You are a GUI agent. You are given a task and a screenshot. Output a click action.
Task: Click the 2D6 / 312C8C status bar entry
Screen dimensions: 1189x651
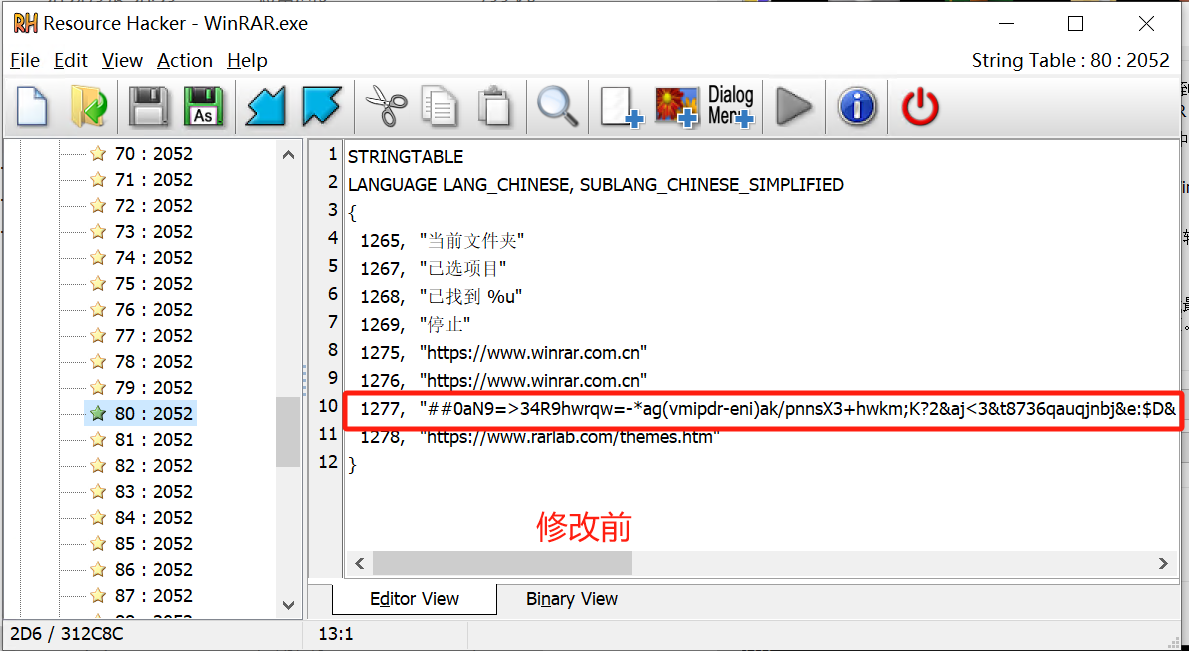67,634
